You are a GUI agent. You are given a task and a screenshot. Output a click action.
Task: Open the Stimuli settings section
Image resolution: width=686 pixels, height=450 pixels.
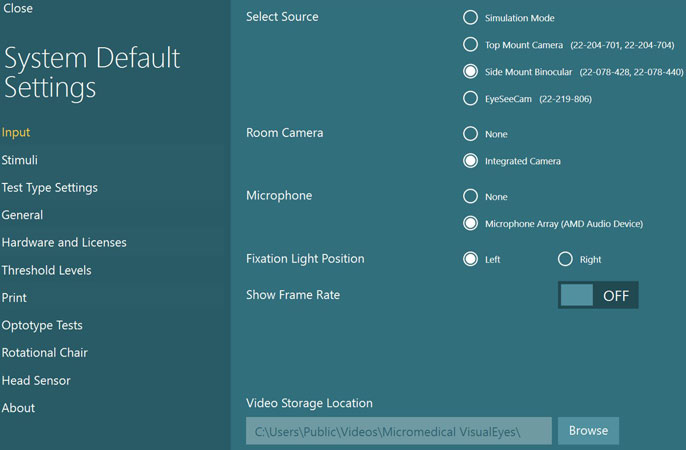point(20,160)
